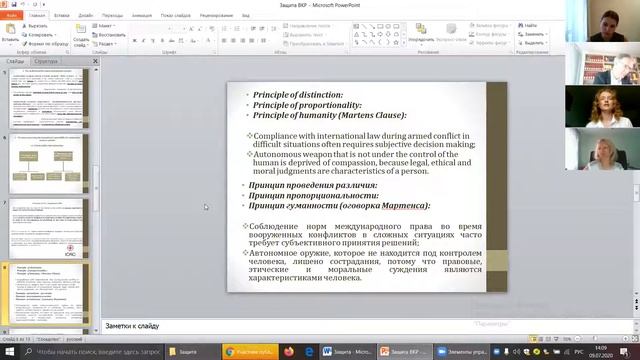Switch to the Design (Дизайн) tab
Image resolution: width=640 pixels, height=360 pixels.
86,16
